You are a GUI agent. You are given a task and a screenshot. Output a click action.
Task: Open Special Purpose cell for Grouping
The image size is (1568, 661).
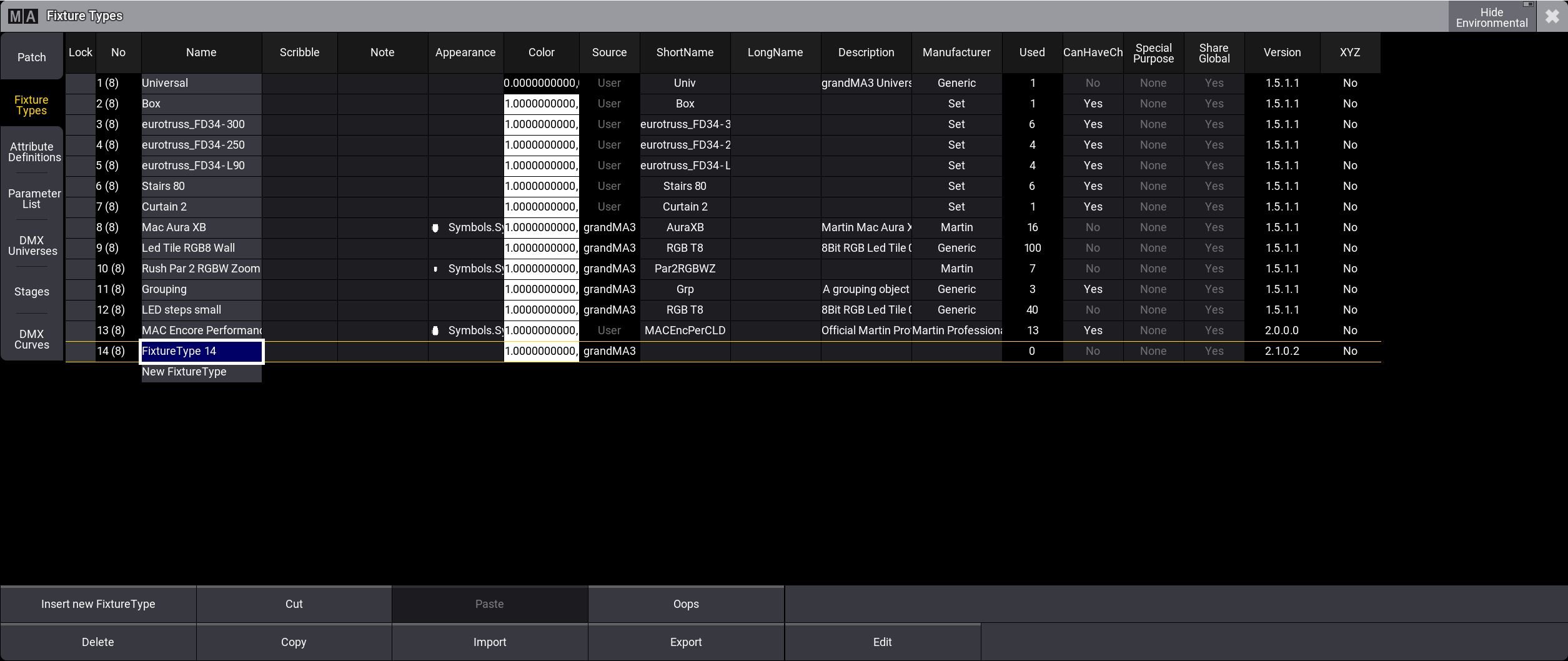[x=1153, y=289]
